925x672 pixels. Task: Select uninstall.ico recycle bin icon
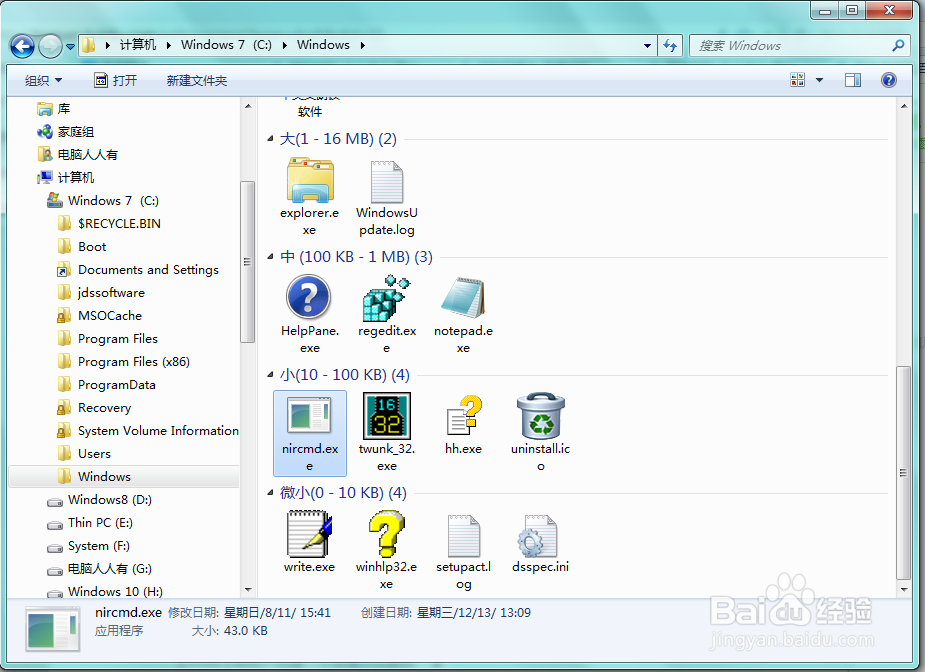pyautogui.click(x=541, y=415)
